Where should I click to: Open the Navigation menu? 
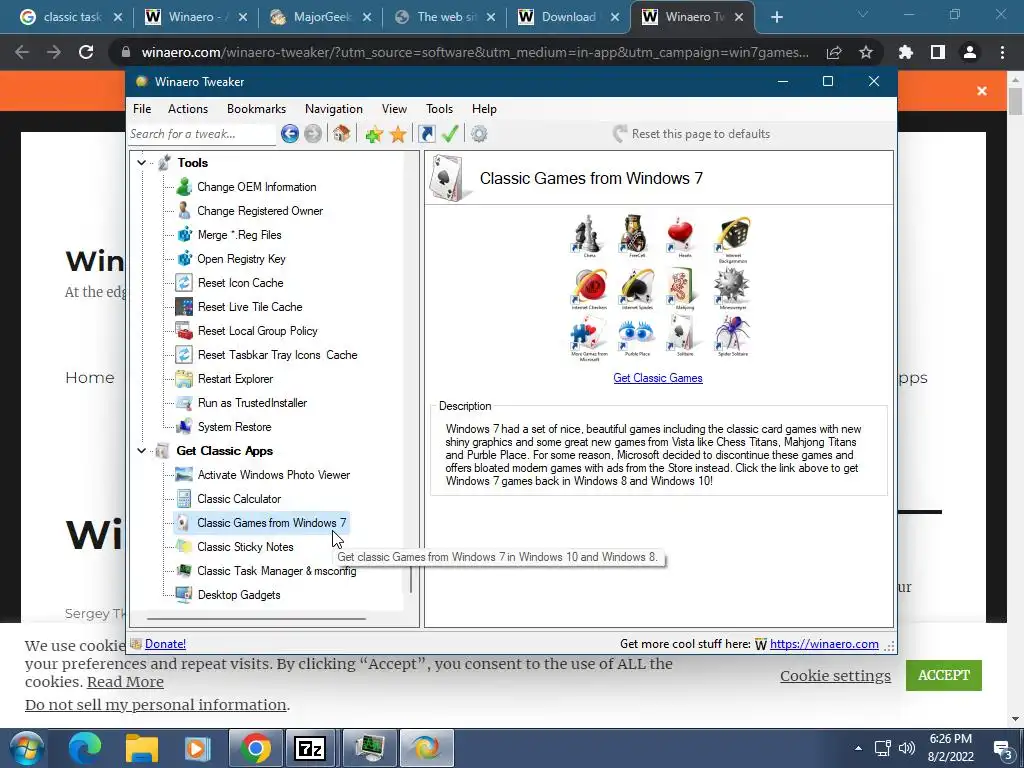pyautogui.click(x=334, y=109)
